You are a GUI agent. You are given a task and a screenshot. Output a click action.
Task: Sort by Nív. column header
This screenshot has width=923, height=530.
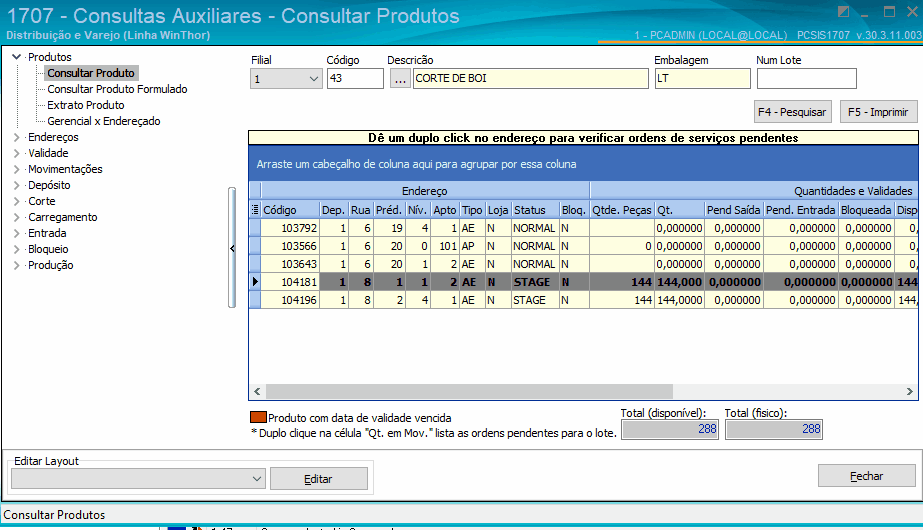click(x=417, y=210)
